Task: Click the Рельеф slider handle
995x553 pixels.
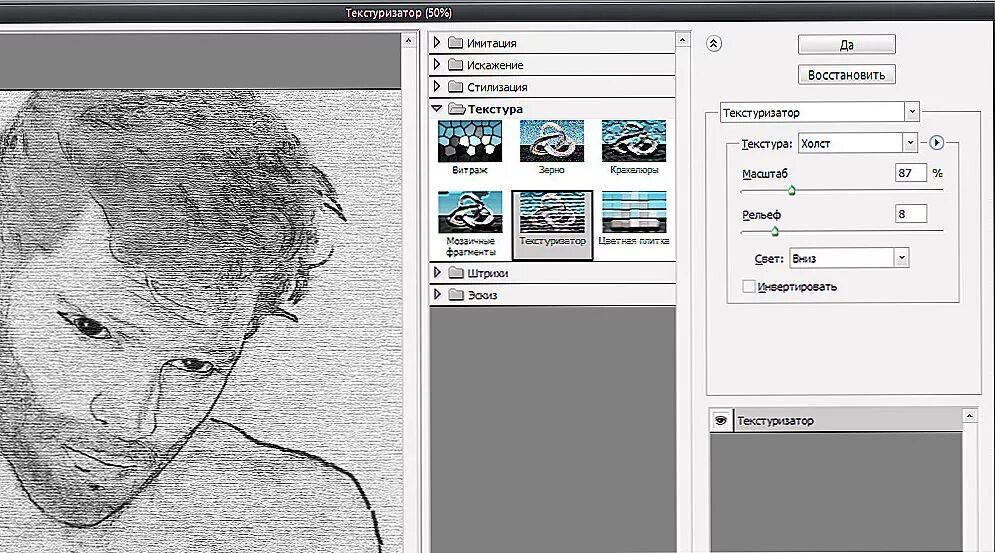Action: [774, 231]
